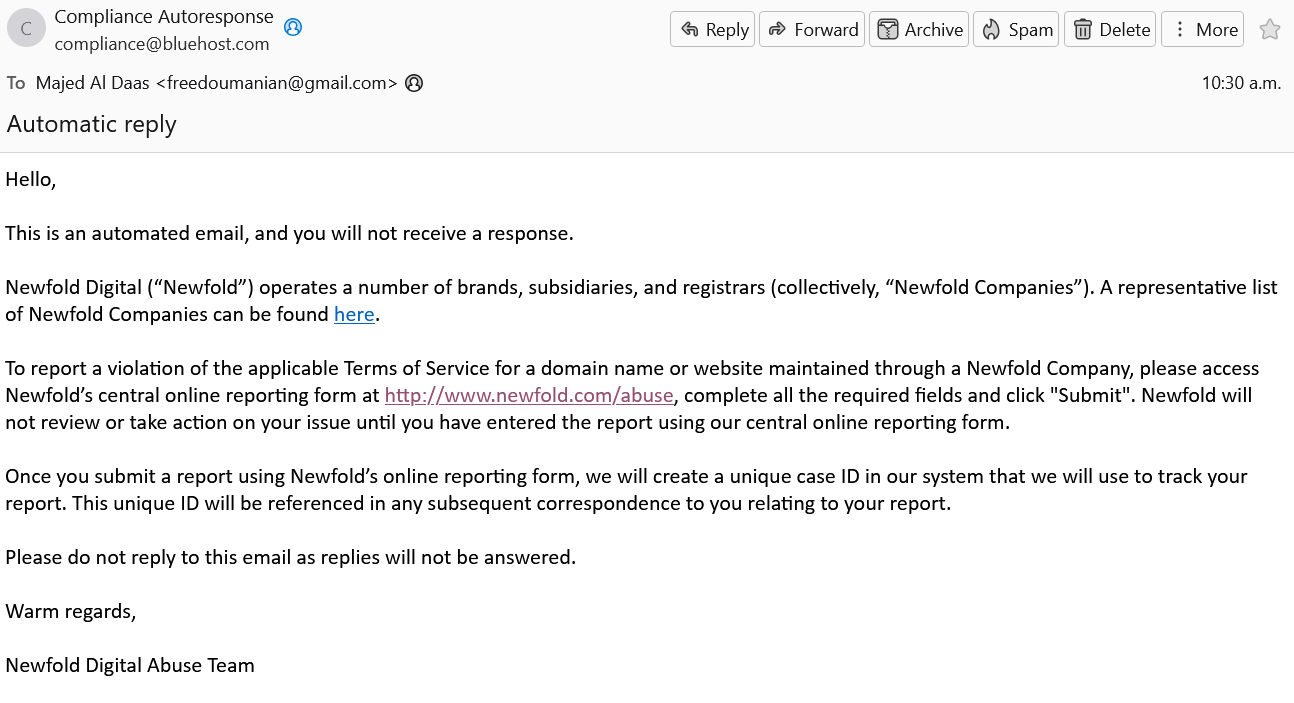
Task: Open the newfold.com/abuse reporting link
Action: click(x=529, y=395)
